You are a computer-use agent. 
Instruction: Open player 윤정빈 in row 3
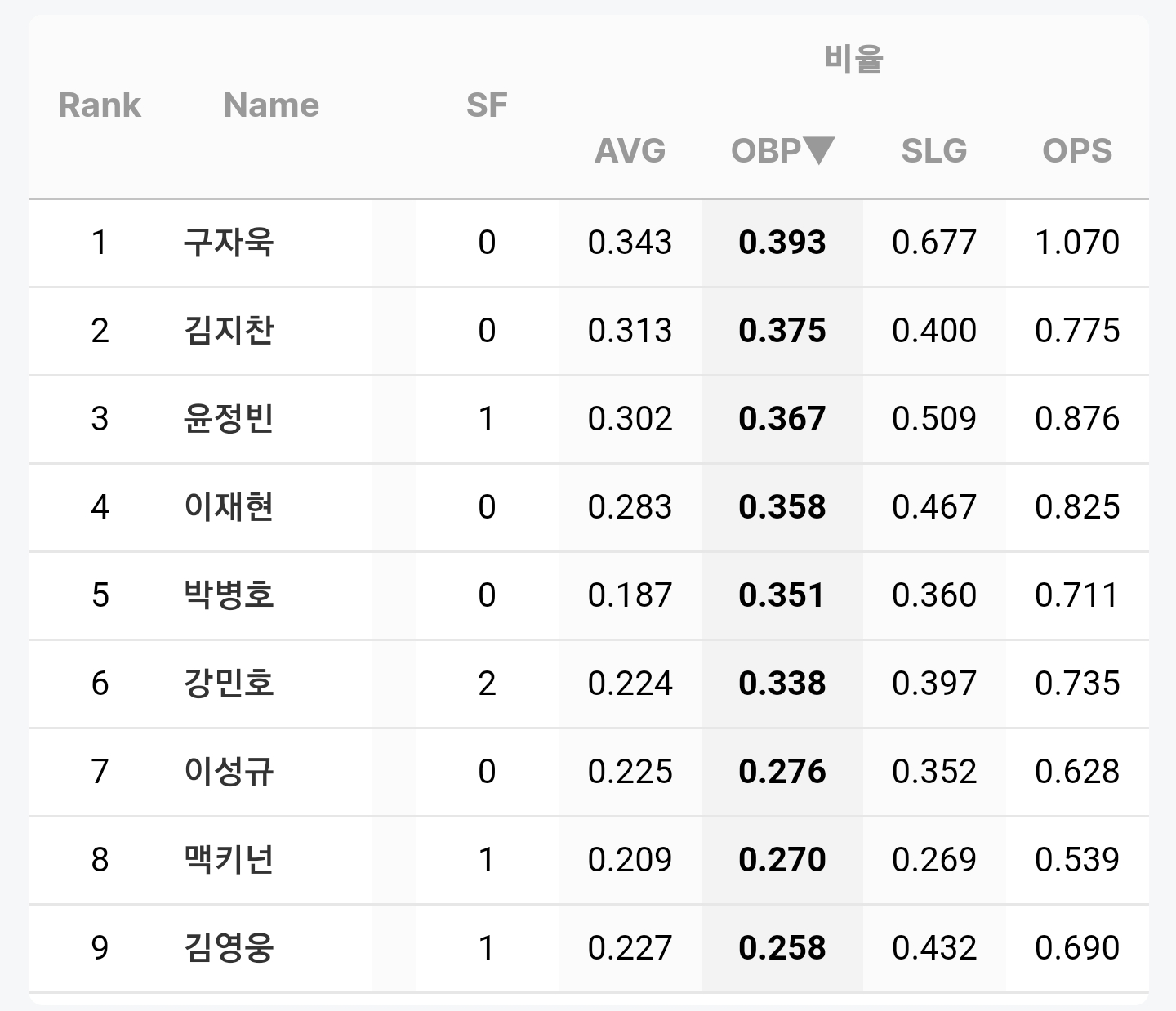pyautogui.click(x=229, y=418)
